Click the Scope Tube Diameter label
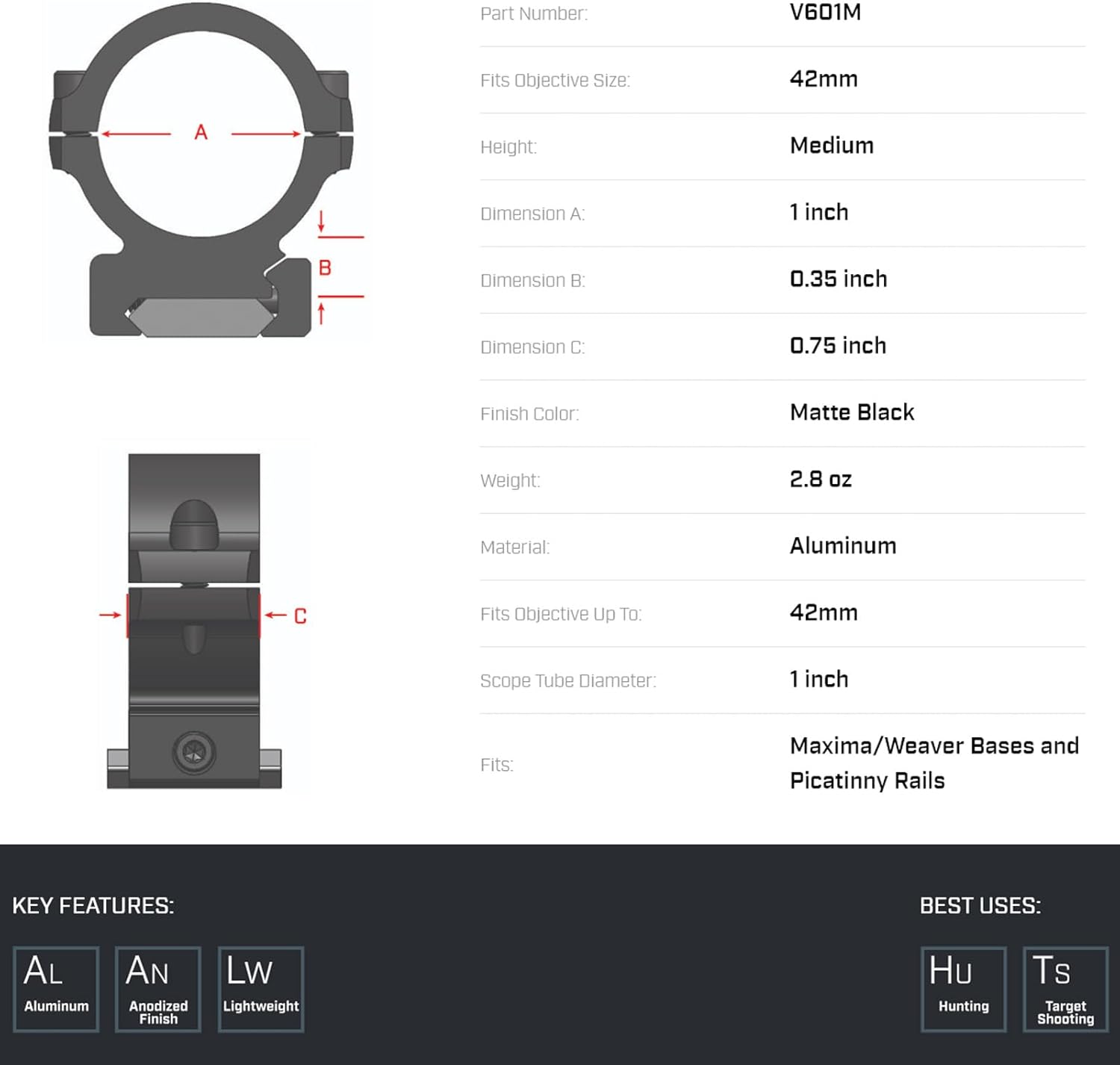 (x=568, y=680)
